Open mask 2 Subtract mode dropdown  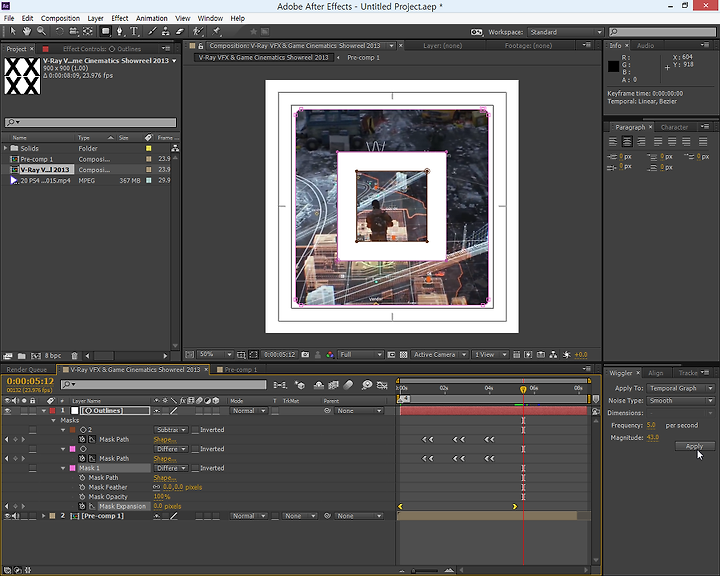point(170,430)
